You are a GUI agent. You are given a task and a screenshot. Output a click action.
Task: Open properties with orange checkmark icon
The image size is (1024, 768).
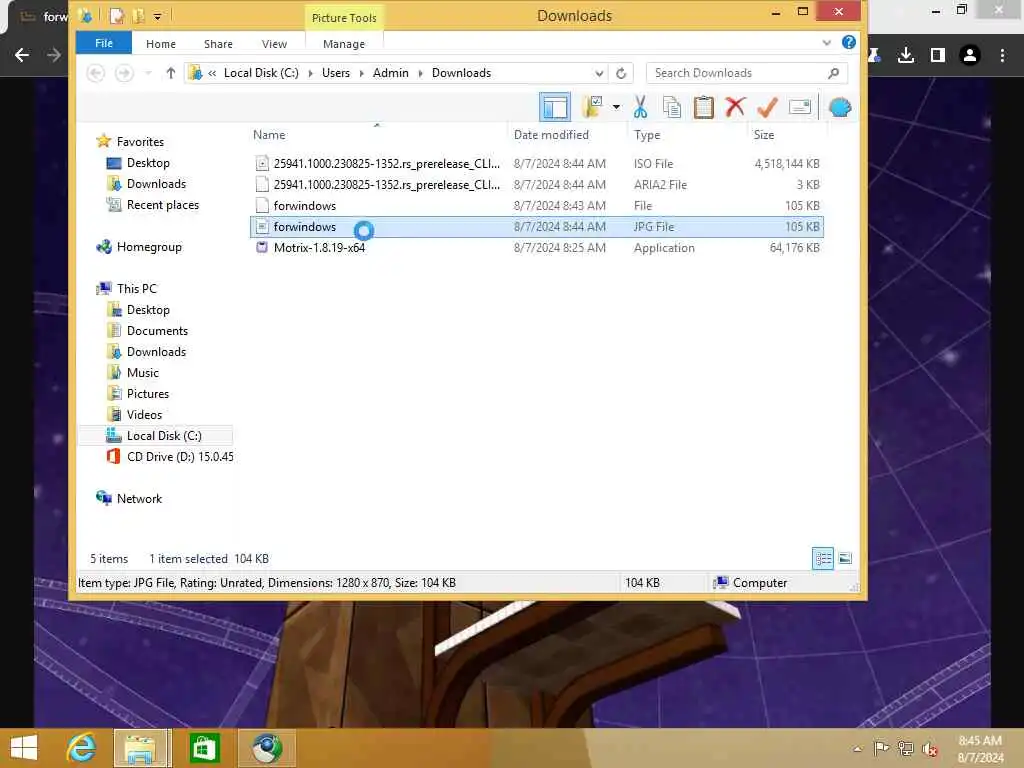pyautogui.click(x=767, y=107)
